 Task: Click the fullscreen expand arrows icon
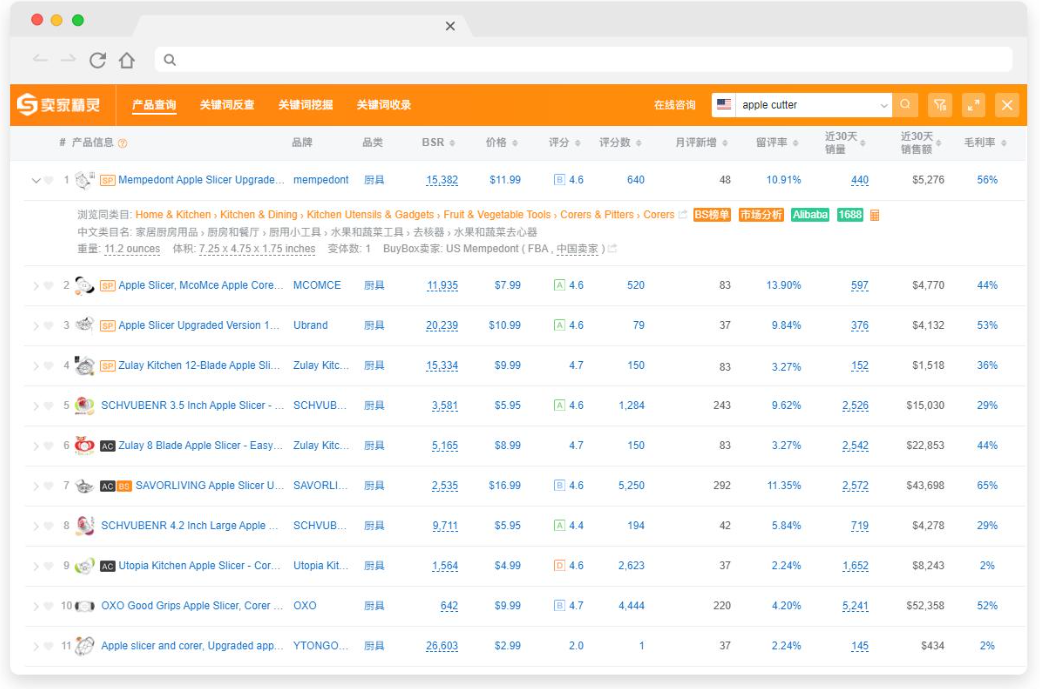(x=973, y=105)
